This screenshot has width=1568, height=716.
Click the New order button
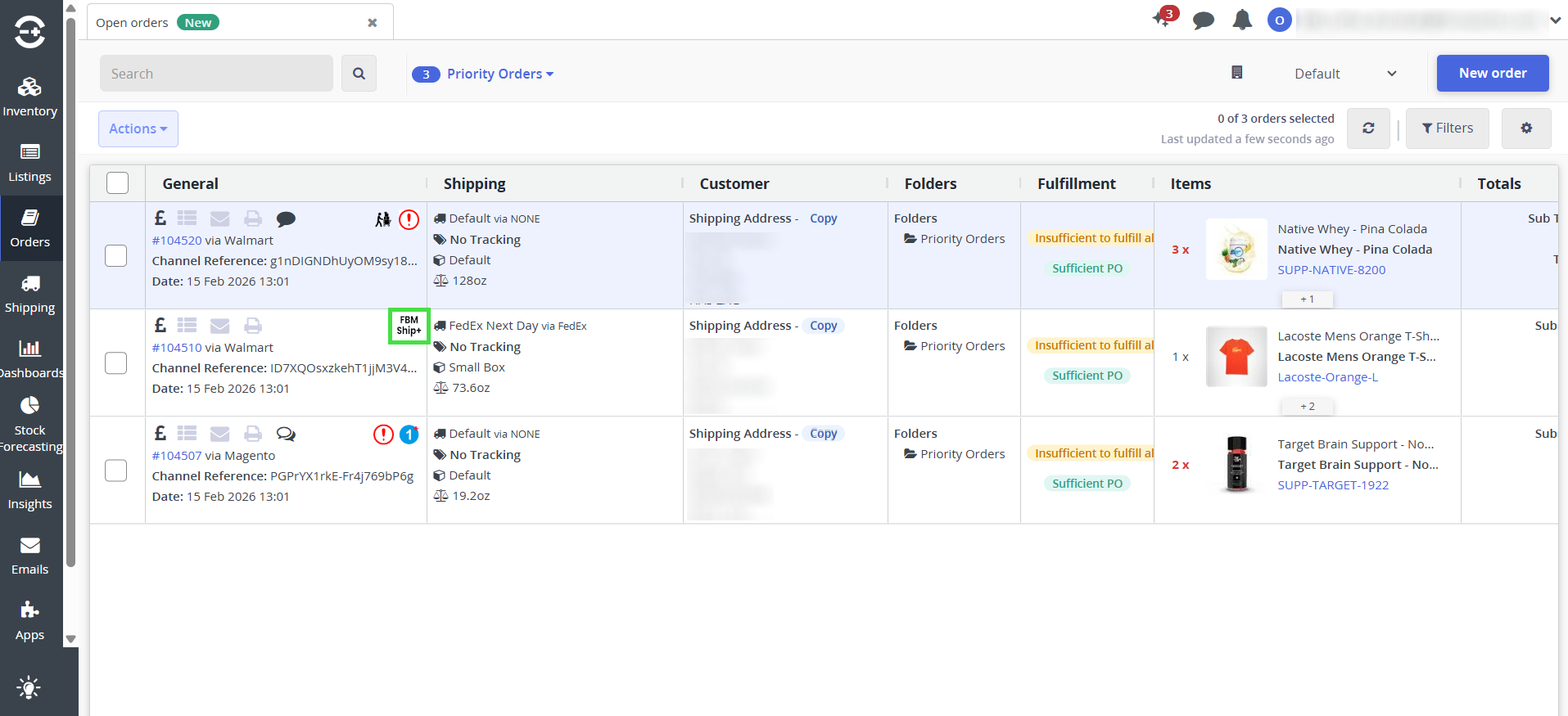tap(1493, 73)
